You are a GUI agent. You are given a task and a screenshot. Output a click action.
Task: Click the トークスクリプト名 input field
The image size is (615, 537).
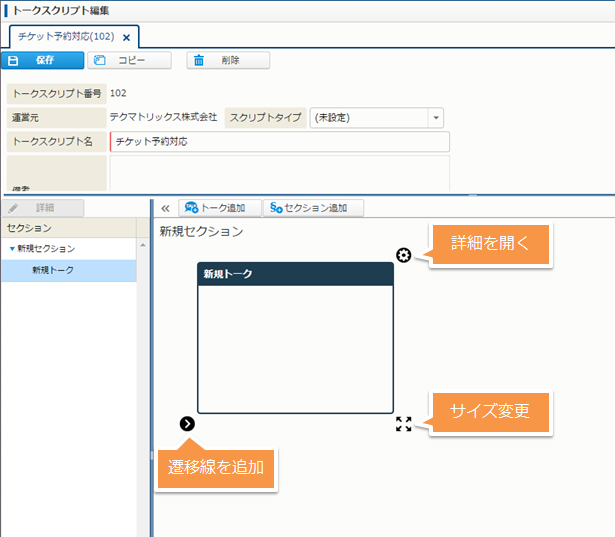tap(280, 141)
